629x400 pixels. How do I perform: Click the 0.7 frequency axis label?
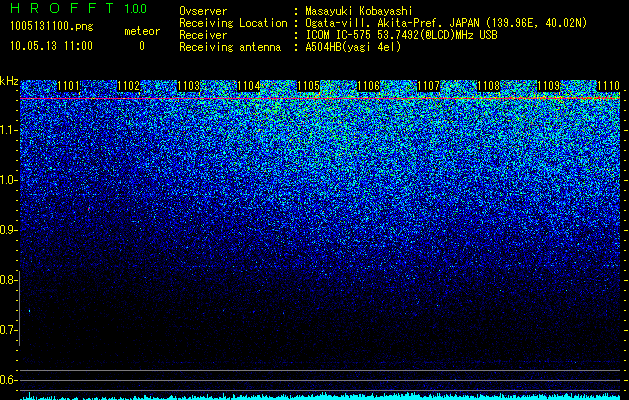pyautogui.click(x=7, y=330)
